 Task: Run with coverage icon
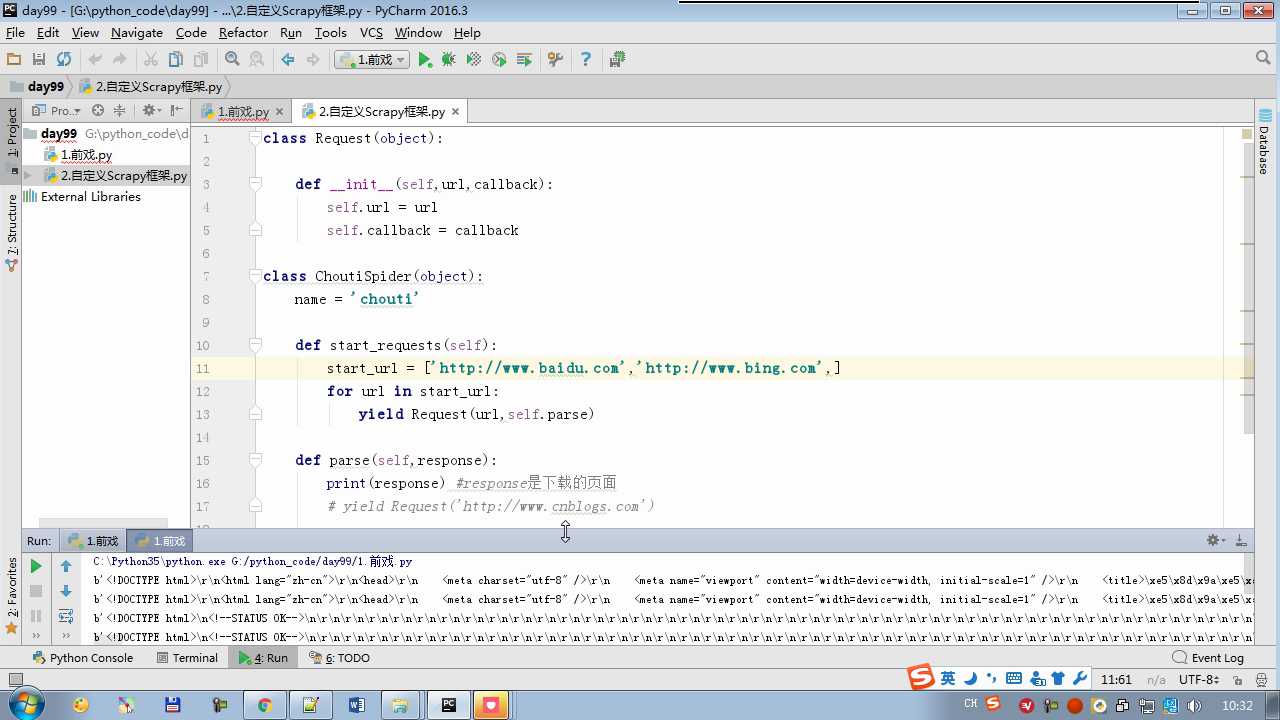click(x=474, y=60)
